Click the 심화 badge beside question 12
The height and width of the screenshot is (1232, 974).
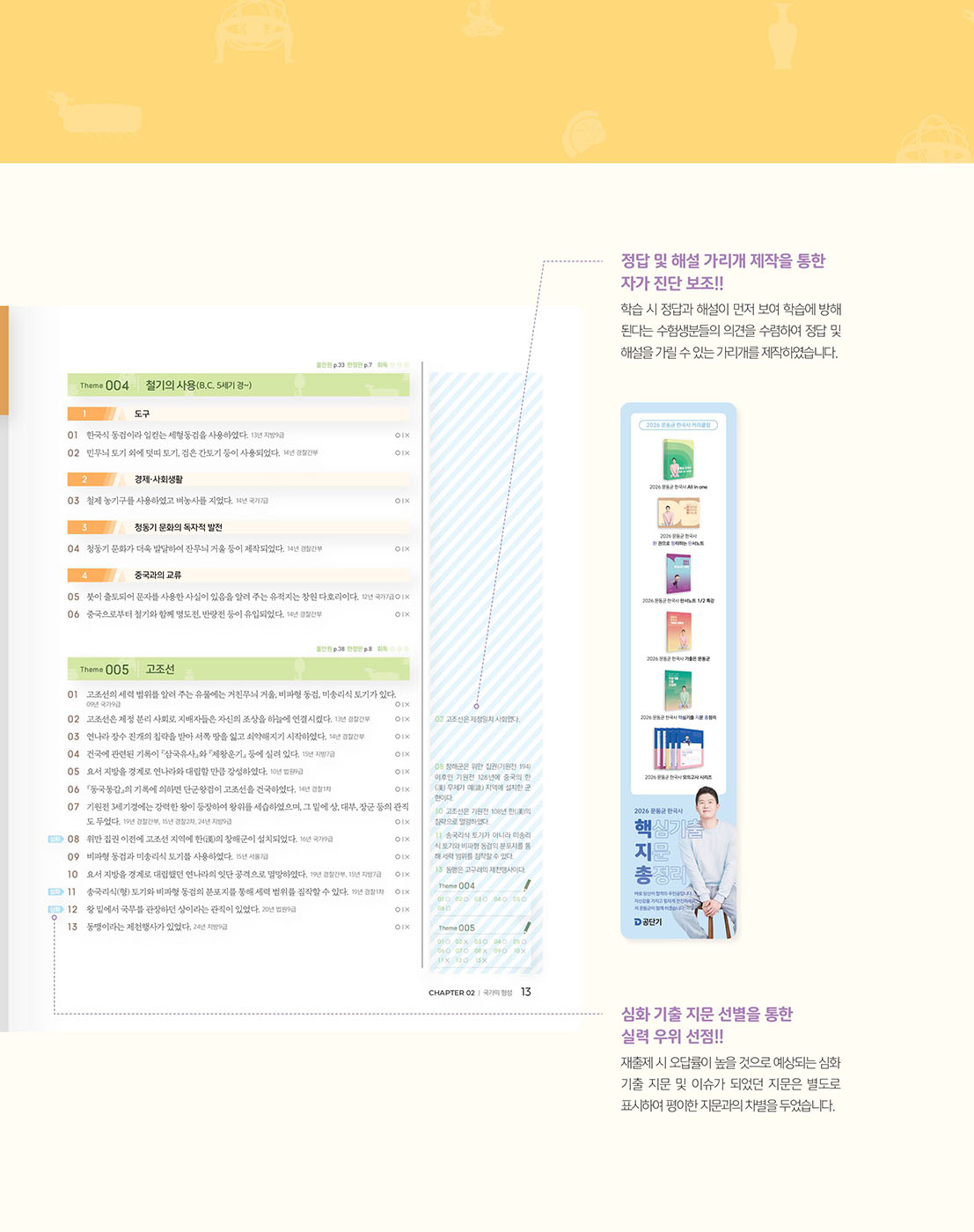tap(55, 909)
